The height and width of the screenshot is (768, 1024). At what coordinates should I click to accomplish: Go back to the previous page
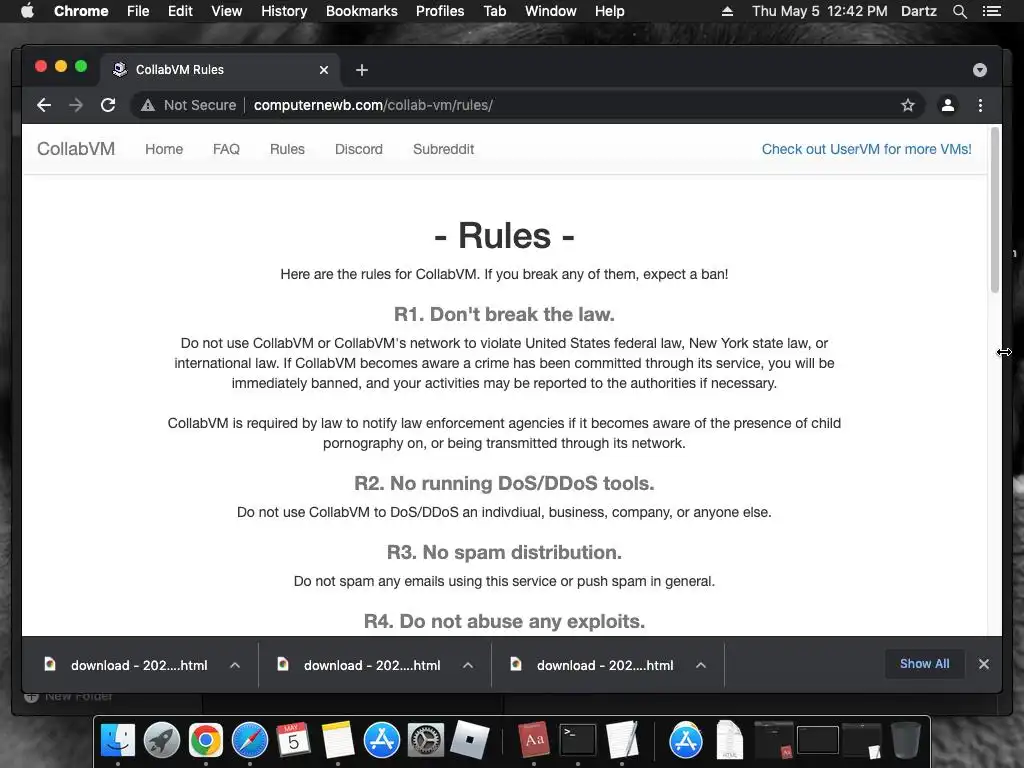(x=44, y=105)
